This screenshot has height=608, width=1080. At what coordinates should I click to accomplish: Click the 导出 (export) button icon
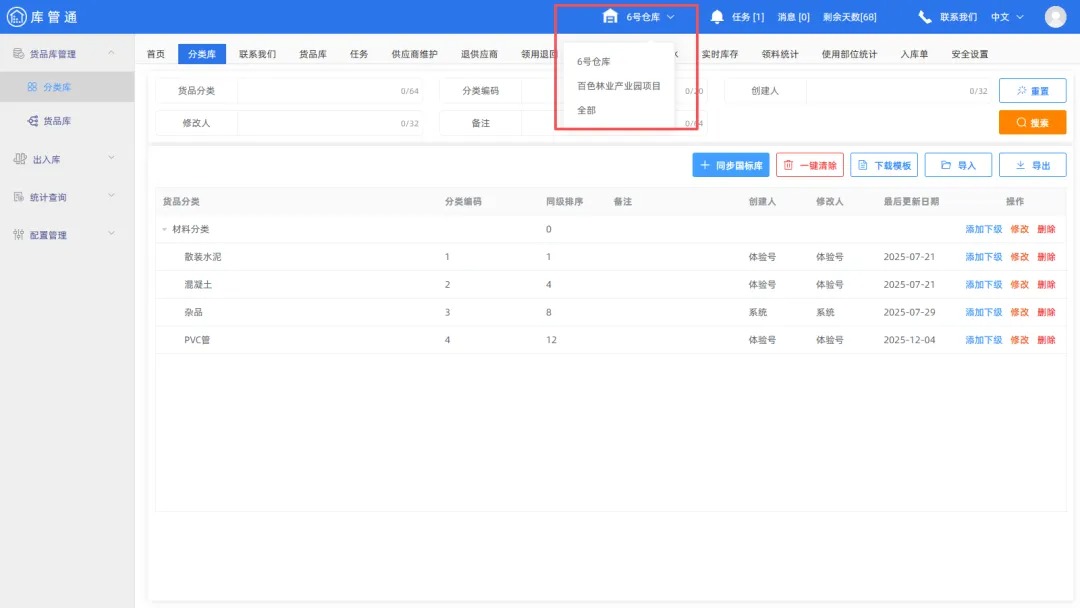click(x=1023, y=164)
